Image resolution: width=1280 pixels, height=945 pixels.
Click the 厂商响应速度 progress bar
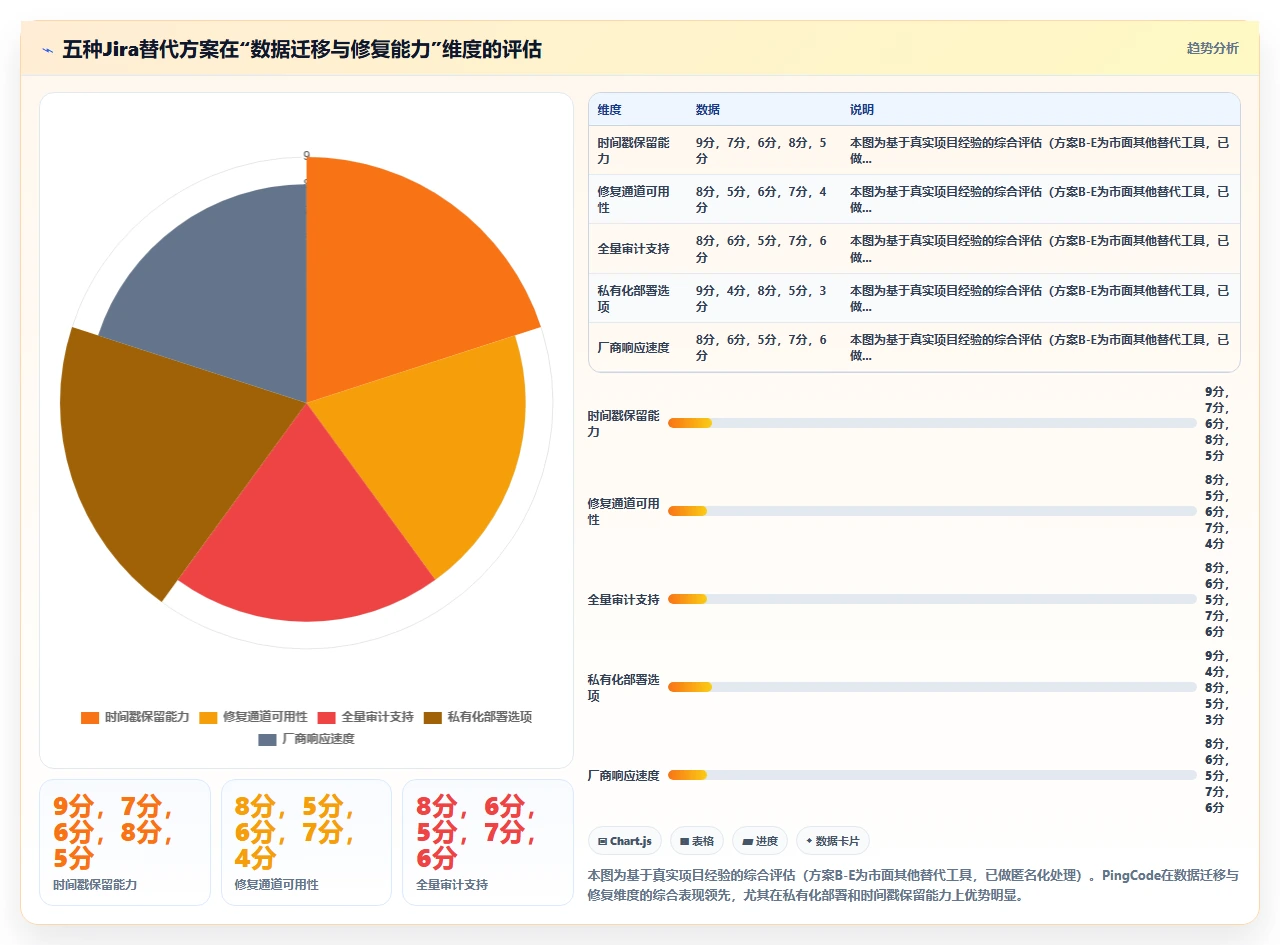[x=932, y=775]
